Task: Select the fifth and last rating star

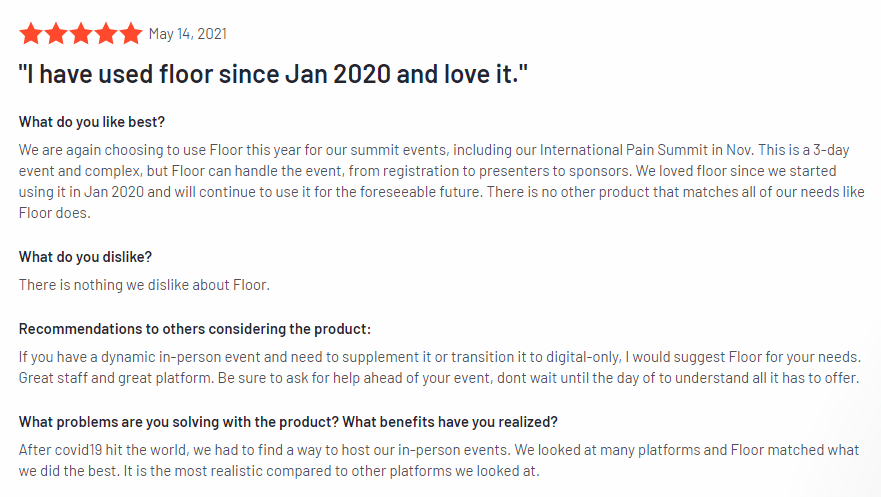Action: click(x=131, y=34)
